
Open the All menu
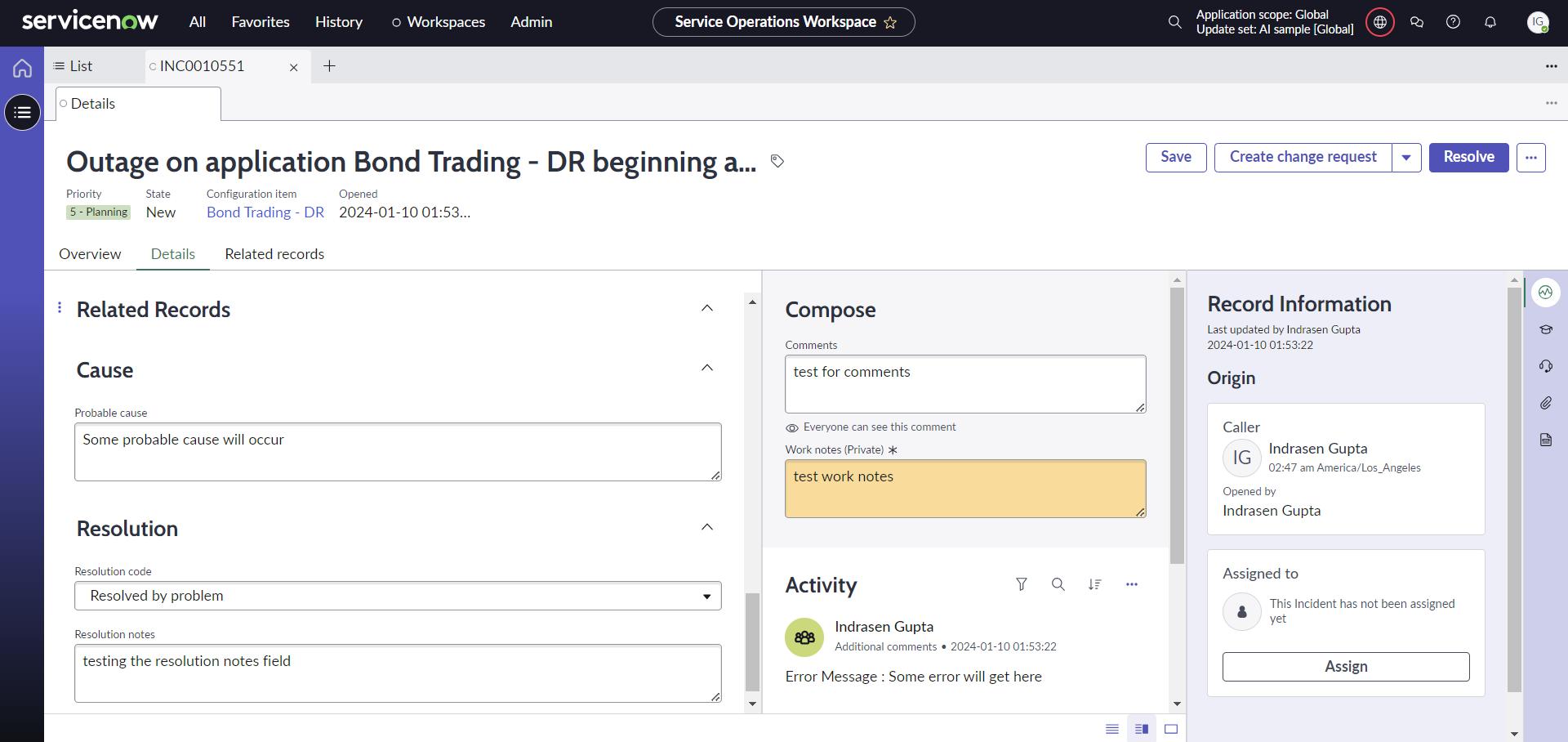tap(198, 22)
